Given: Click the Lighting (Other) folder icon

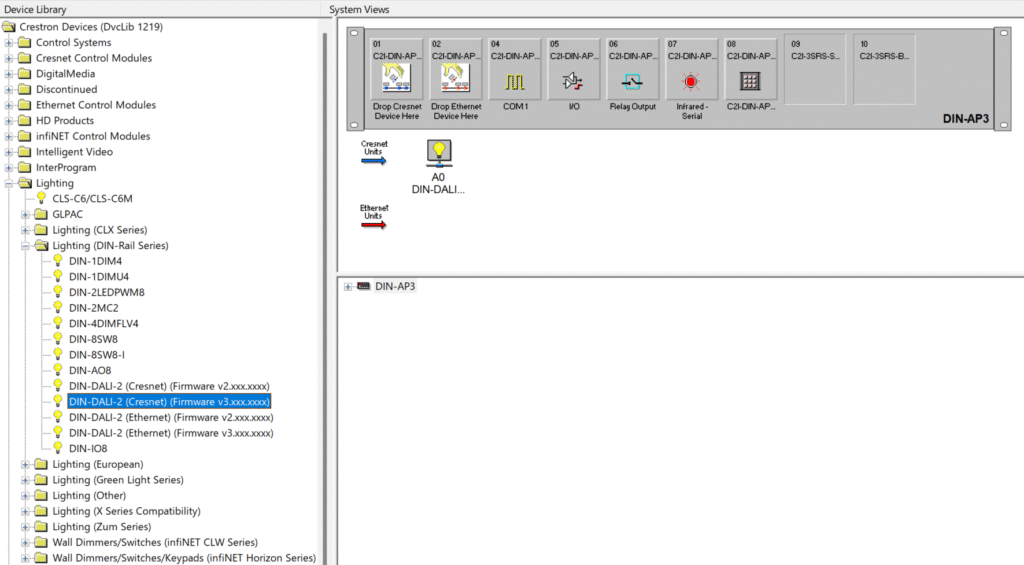Looking at the screenshot, I should click(x=41, y=496).
